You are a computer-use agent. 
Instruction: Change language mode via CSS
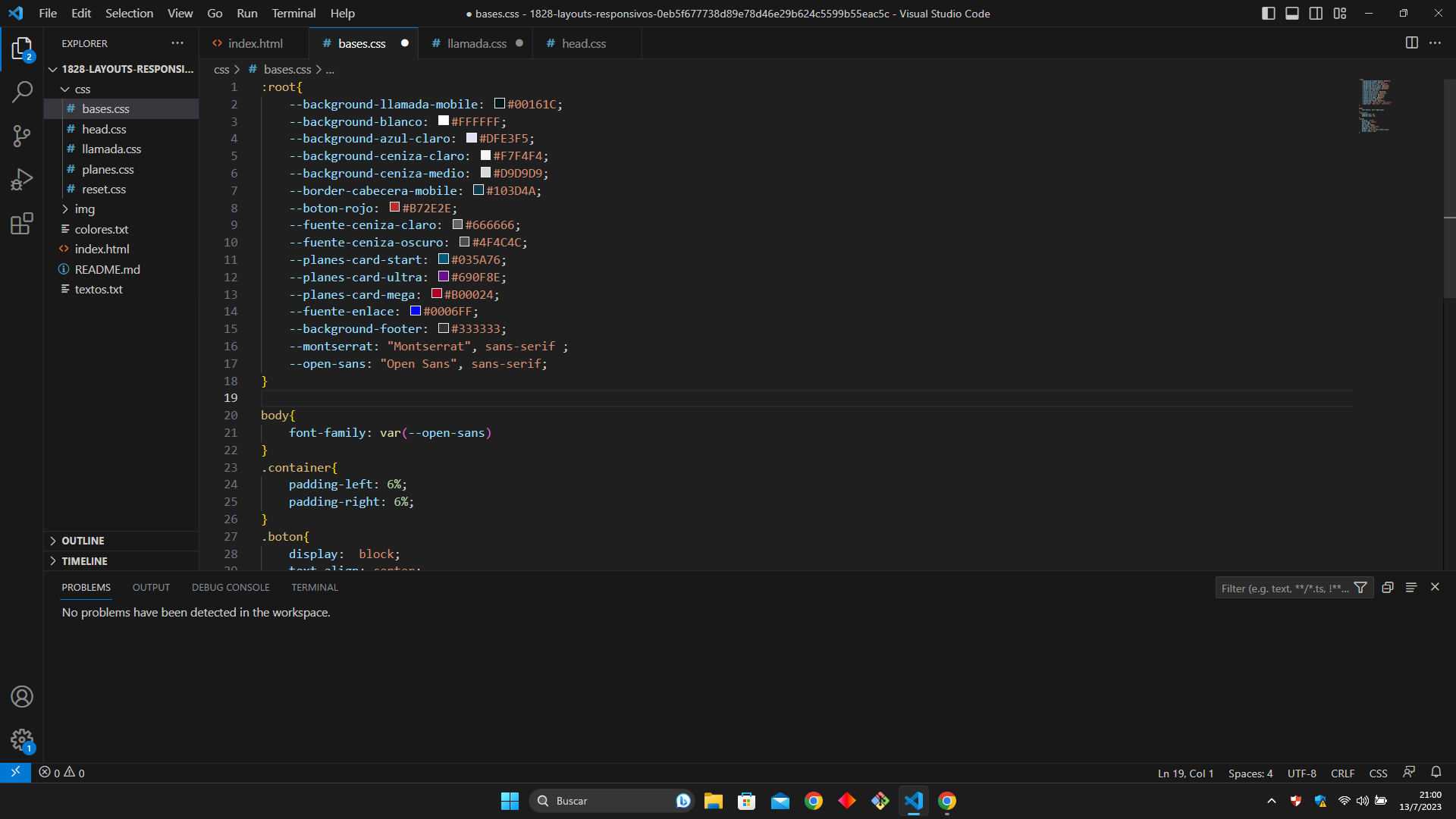[1378, 773]
